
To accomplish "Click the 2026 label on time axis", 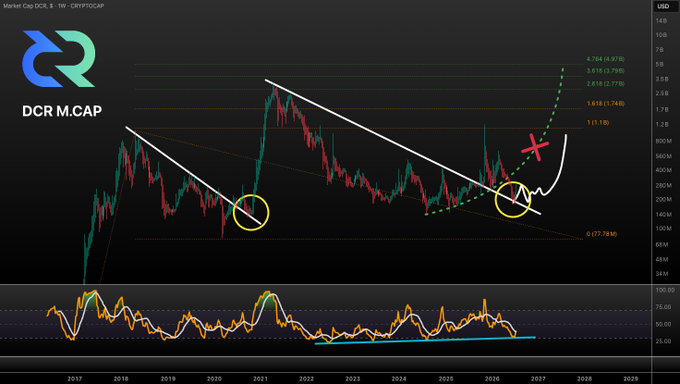I will [492, 379].
